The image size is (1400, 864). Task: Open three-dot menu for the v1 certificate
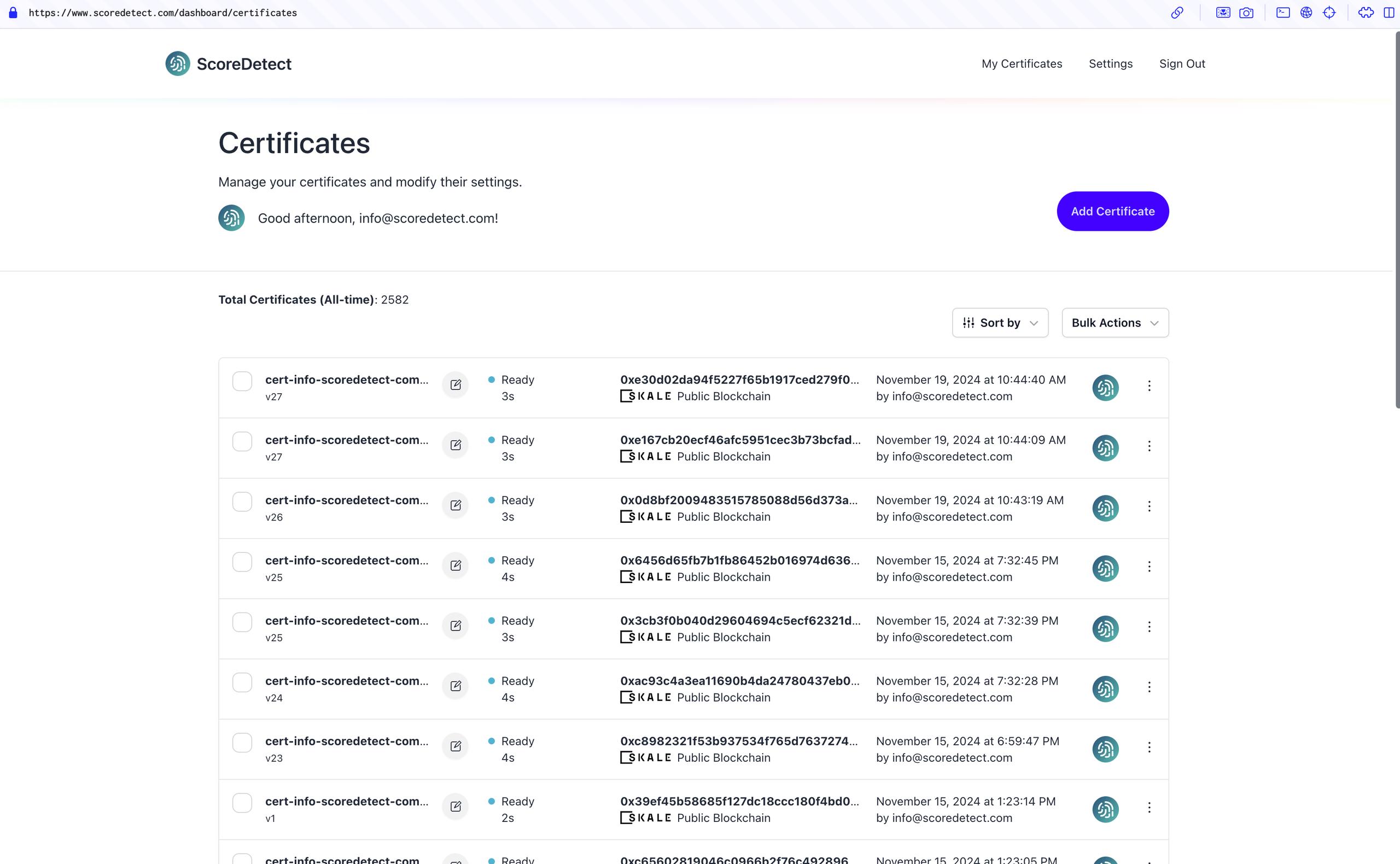(1148, 808)
